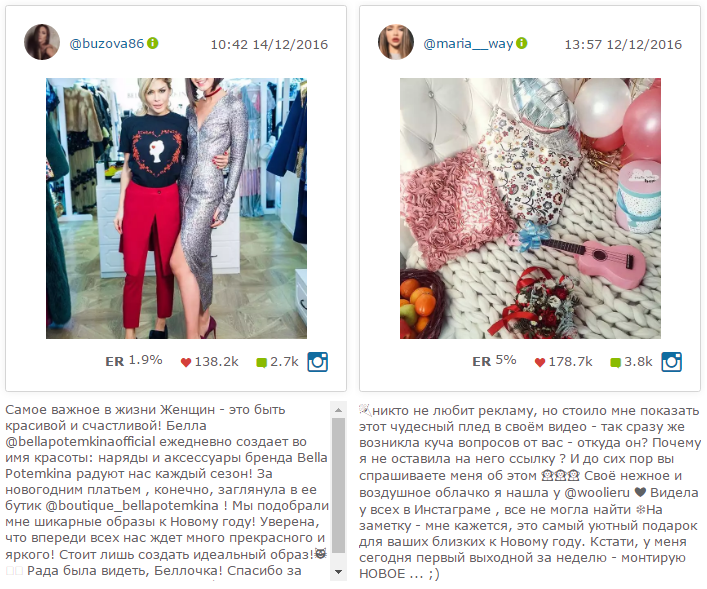Open the boutique photo of two women
The image size is (707, 589).
pos(176,208)
